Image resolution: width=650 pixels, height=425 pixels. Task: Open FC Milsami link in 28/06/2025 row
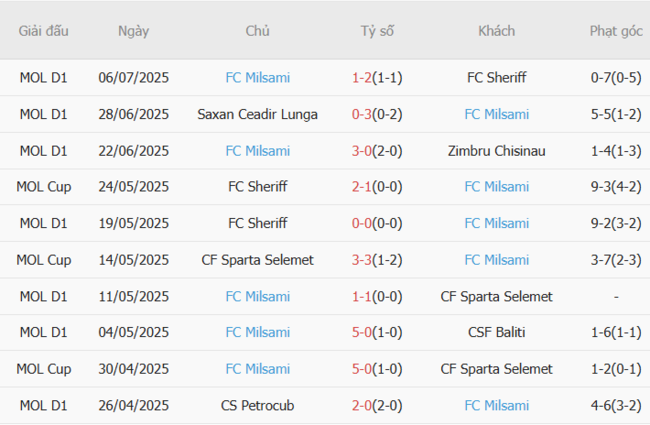497,114
